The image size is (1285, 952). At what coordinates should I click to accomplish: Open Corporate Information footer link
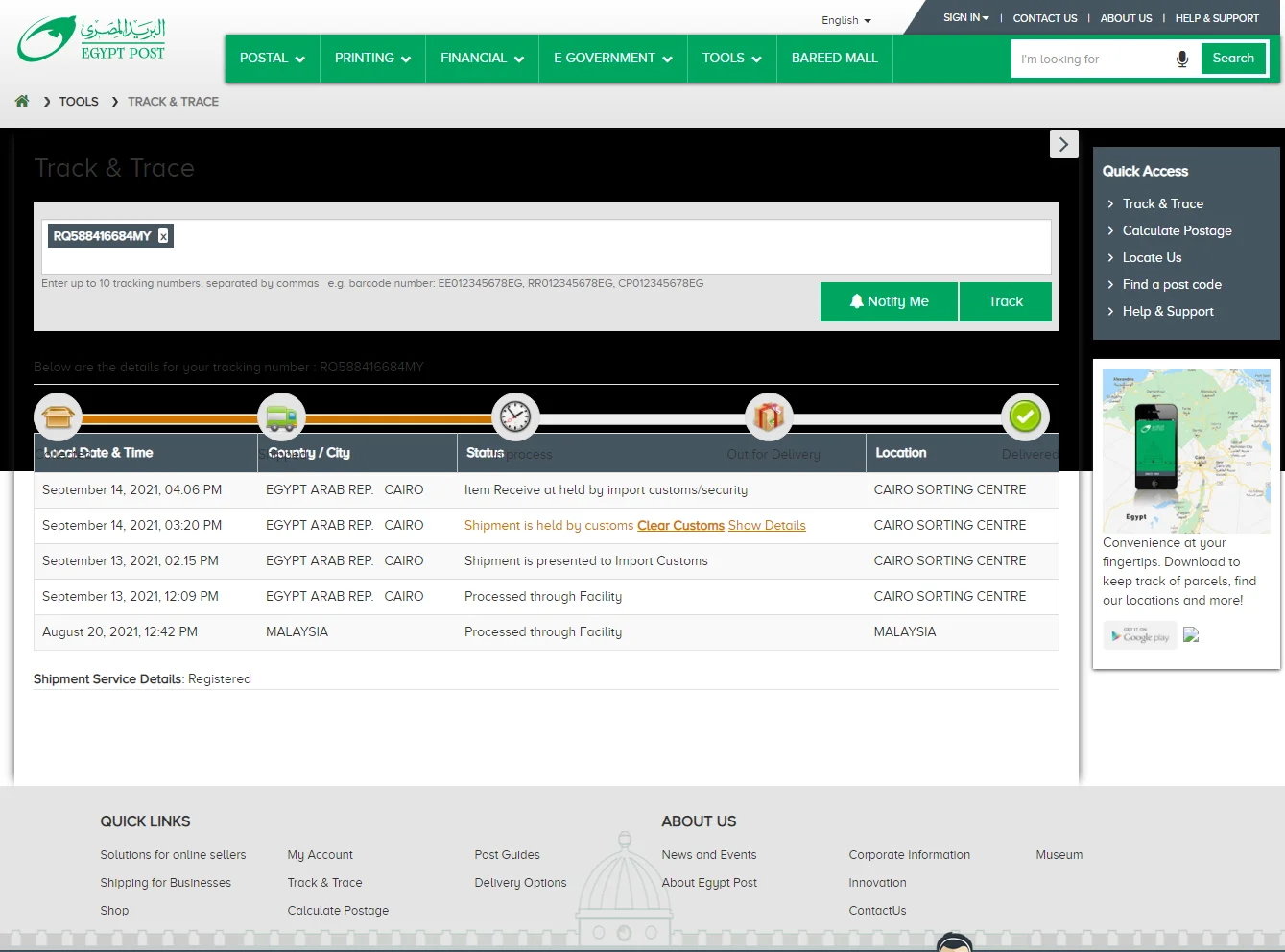tap(909, 855)
